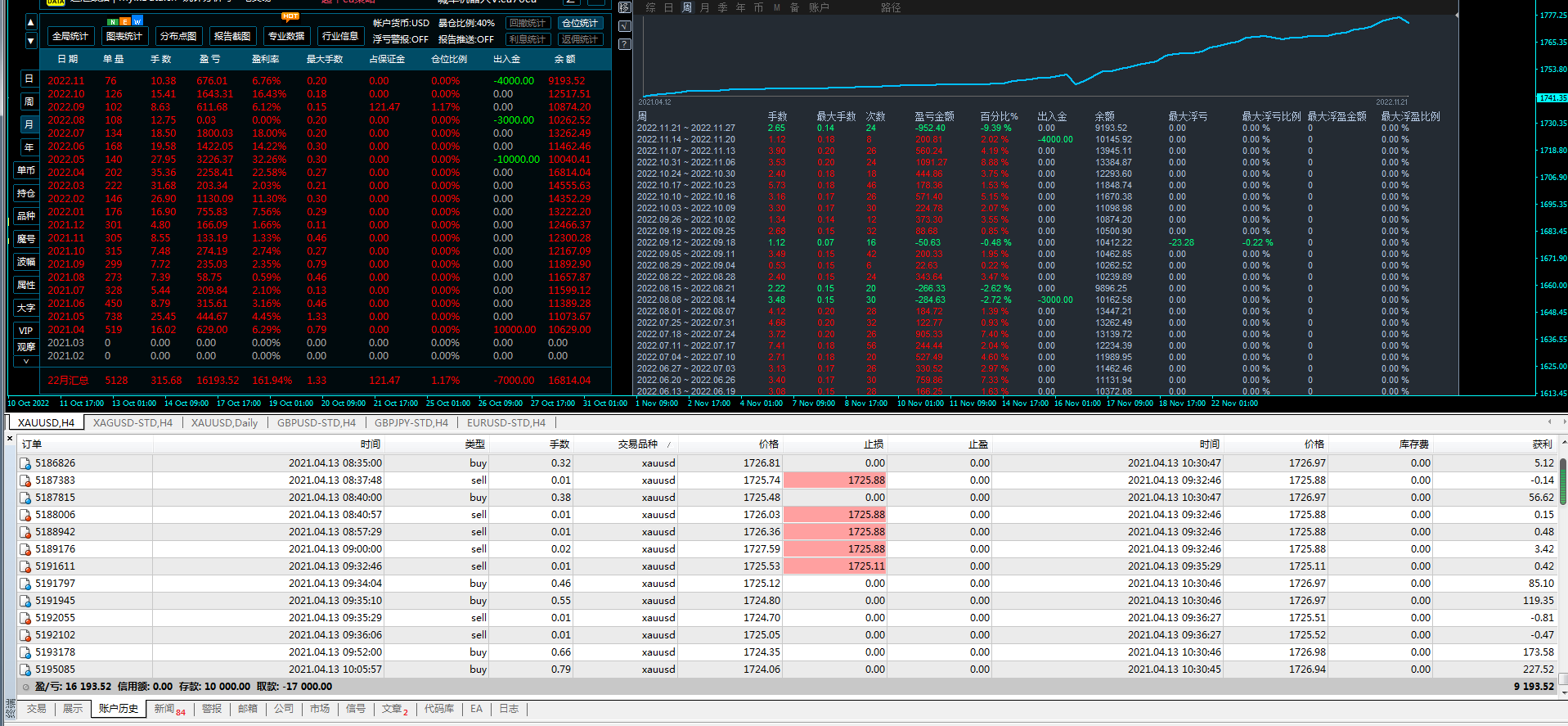Toggle the 回撤统计 drawdown statistics view
Image resolution: width=1568 pixels, height=726 pixels.
(x=527, y=23)
